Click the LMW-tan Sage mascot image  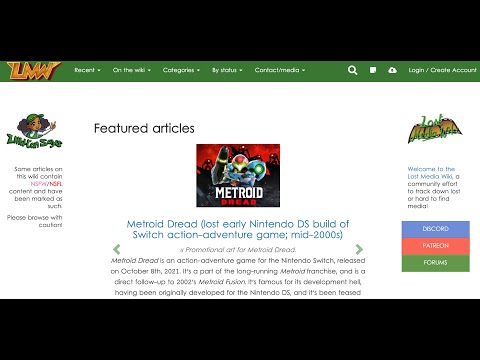click(x=34, y=131)
